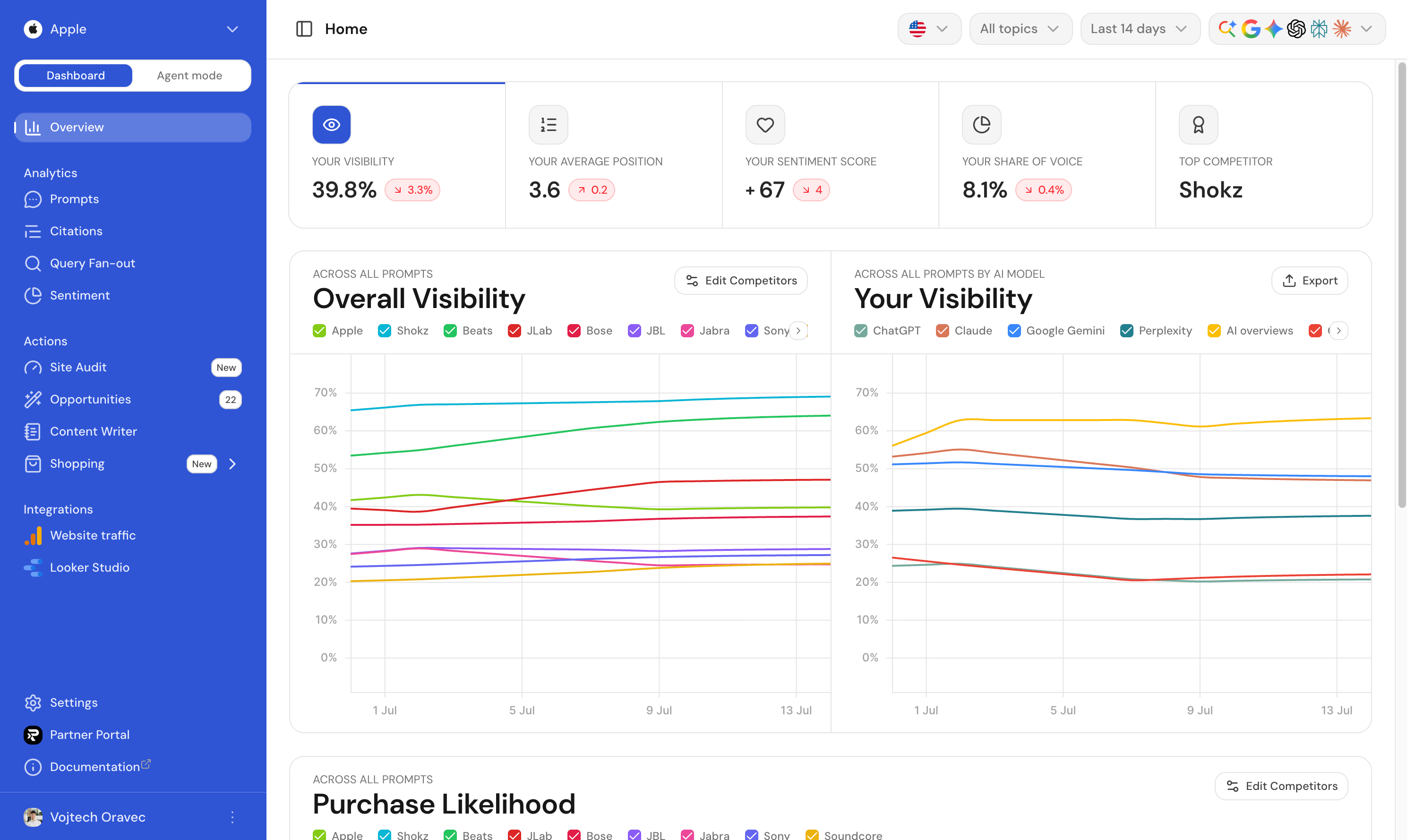Screen dimensions: 1407x840
Task: Click the Site Audit gauge icon
Action: coord(33,368)
